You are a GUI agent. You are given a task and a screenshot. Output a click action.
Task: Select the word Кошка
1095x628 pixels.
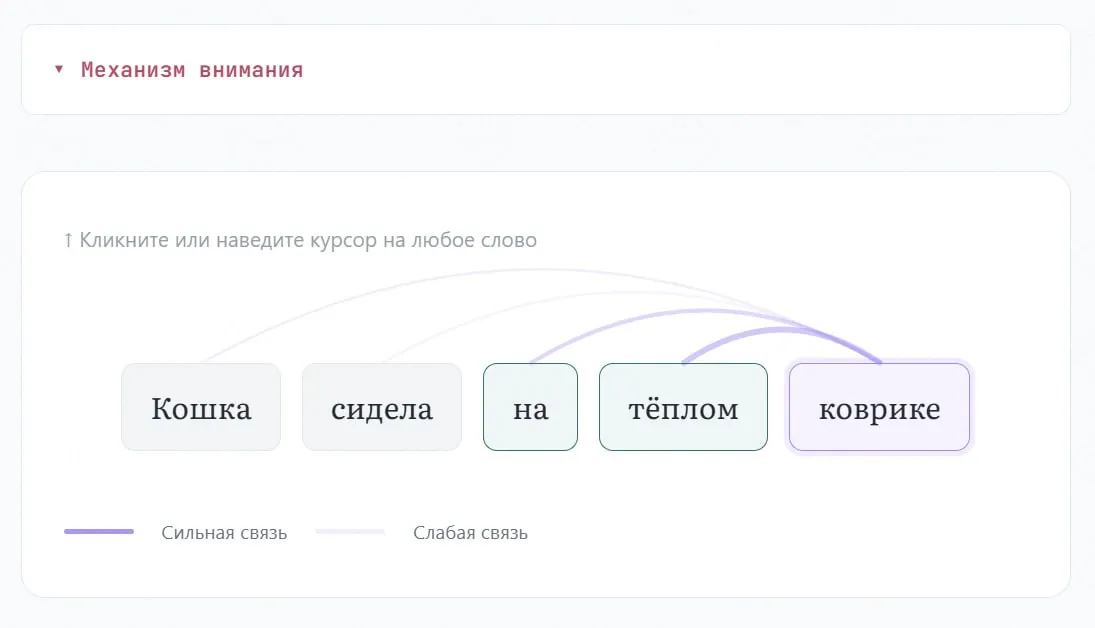point(201,408)
